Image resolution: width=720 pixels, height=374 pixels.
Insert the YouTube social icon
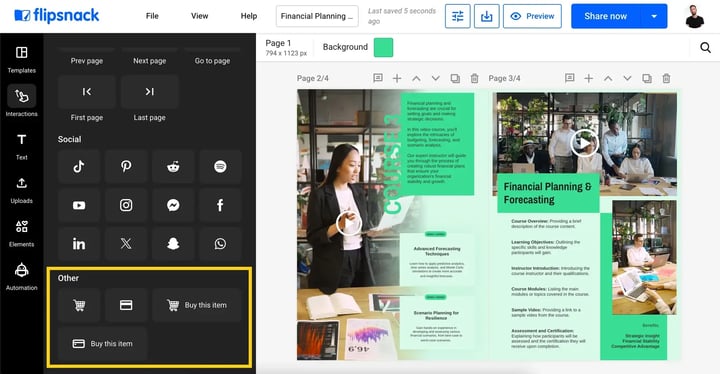click(79, 205)
